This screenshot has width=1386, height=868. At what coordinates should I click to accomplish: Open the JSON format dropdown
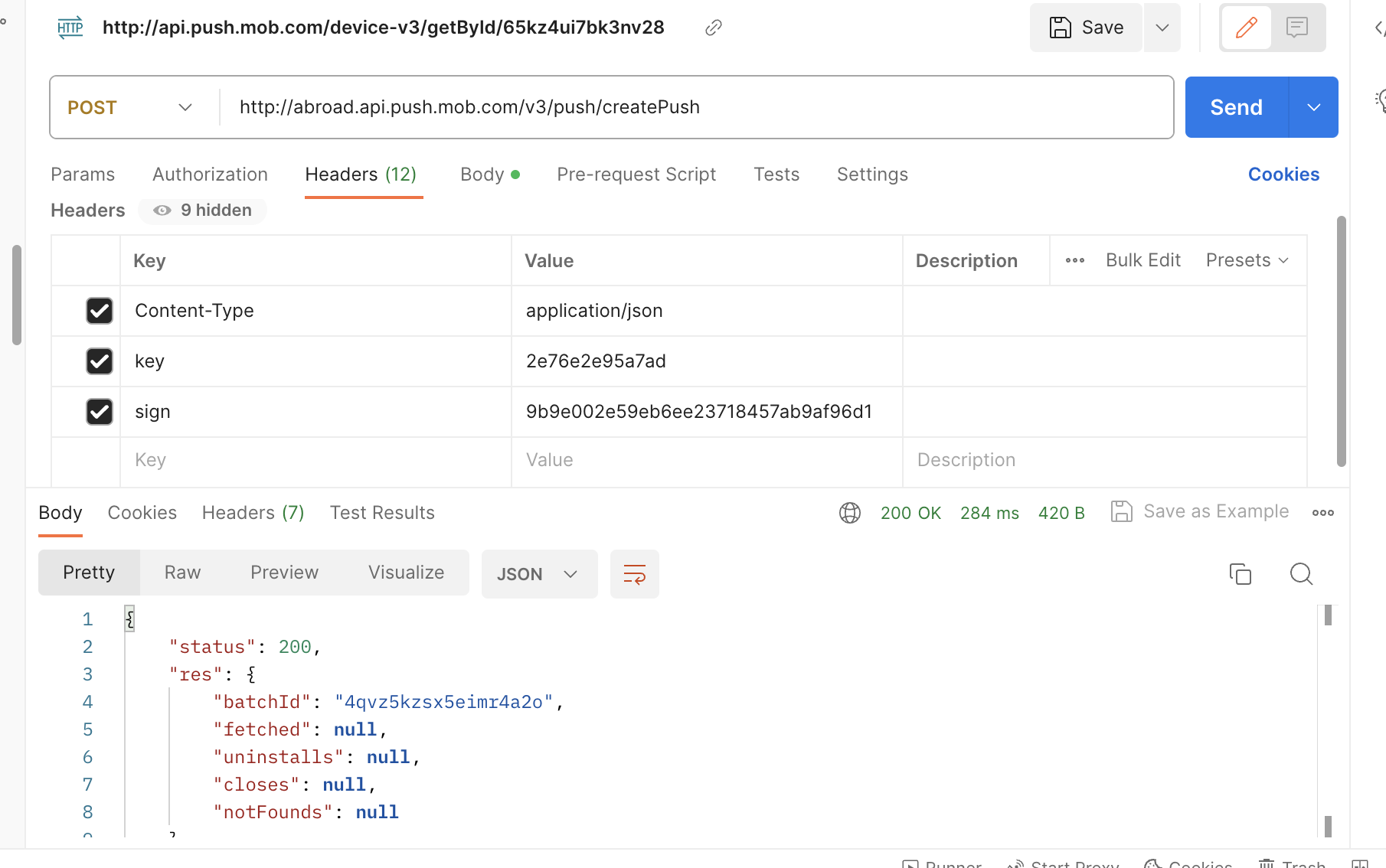tap(539, 574)
